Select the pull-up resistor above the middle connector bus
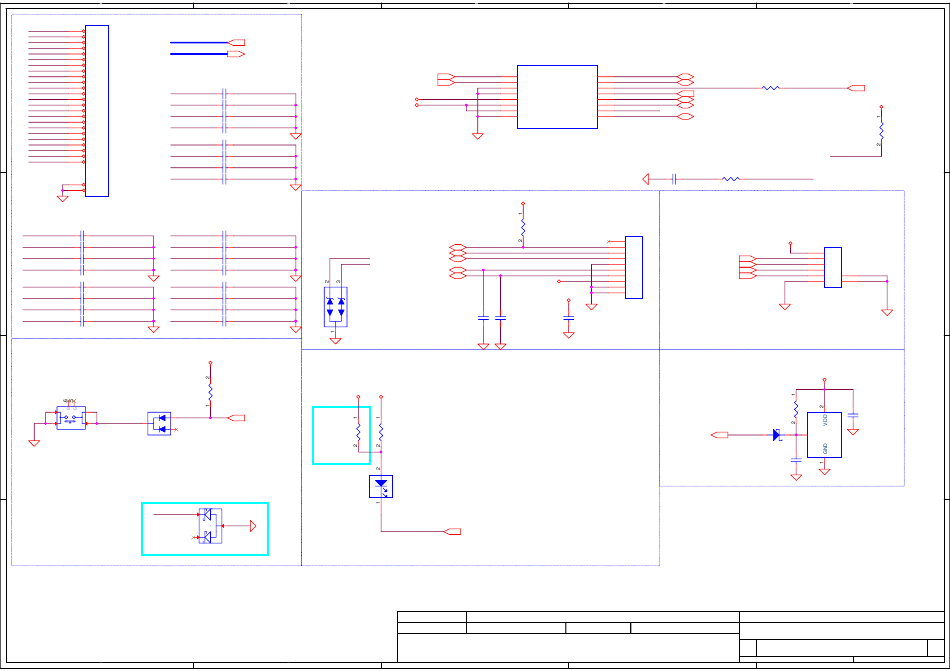950x671 pixels. 523,228
